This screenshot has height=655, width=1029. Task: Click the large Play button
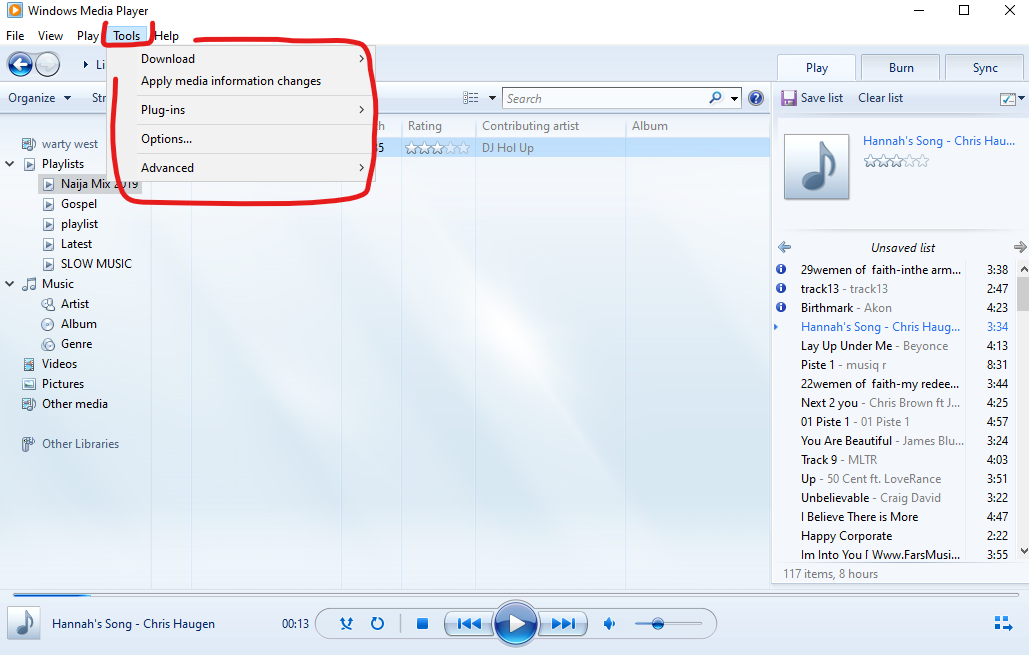point(516,623)
